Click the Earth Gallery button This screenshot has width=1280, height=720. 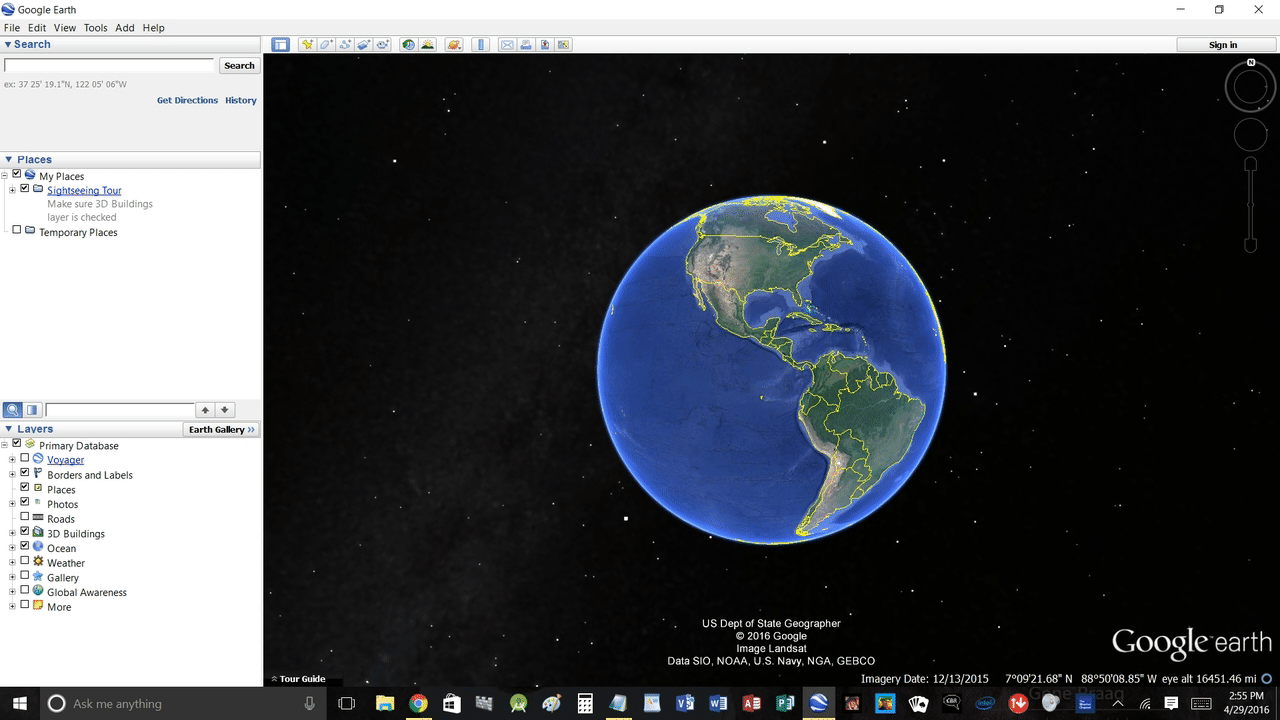point(221,429)
